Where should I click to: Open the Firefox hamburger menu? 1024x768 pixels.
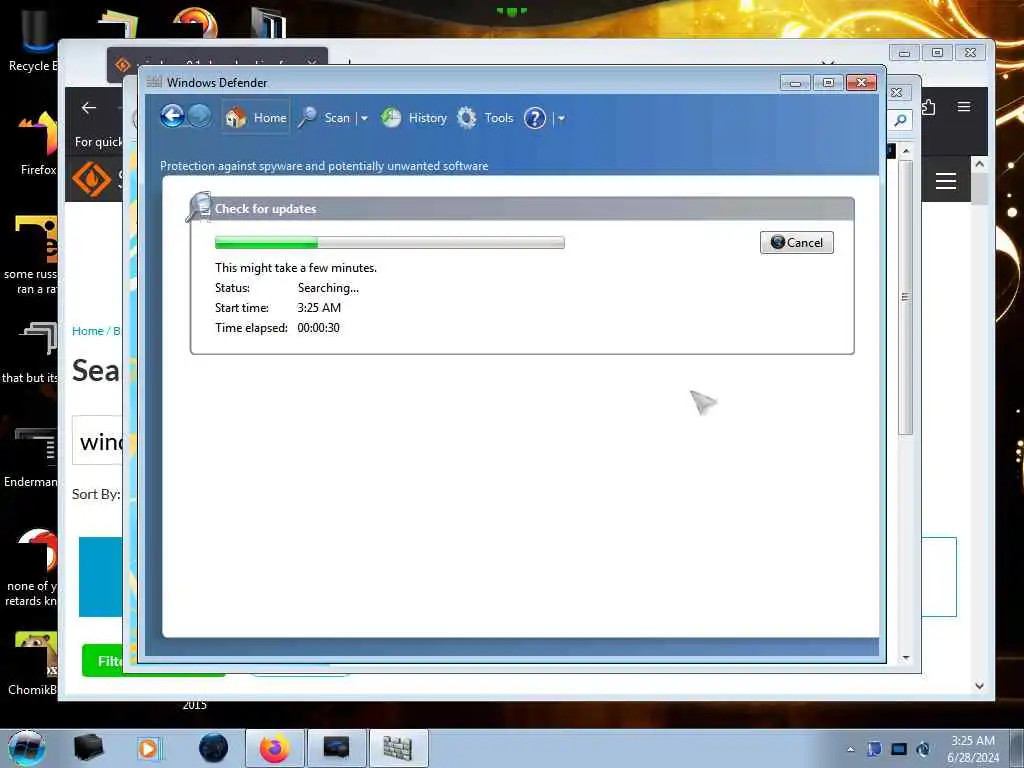pos(964,106)
